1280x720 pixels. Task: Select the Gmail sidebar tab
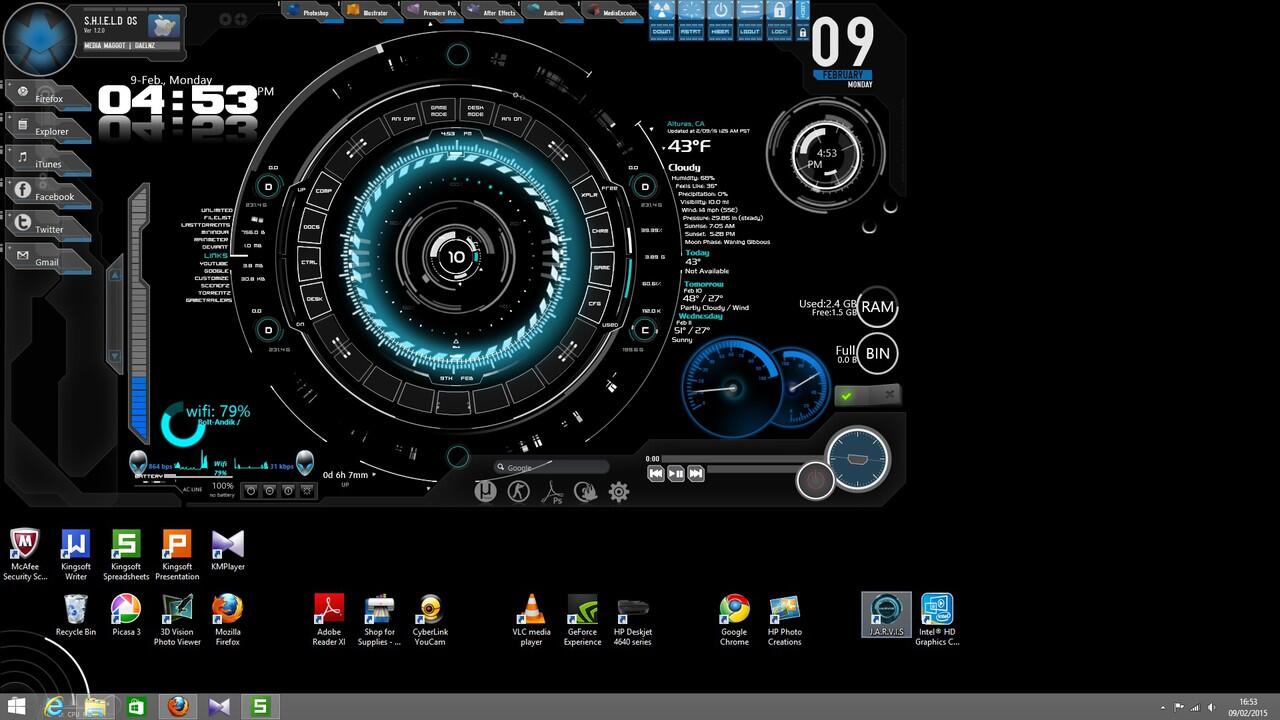pos(46,261)
